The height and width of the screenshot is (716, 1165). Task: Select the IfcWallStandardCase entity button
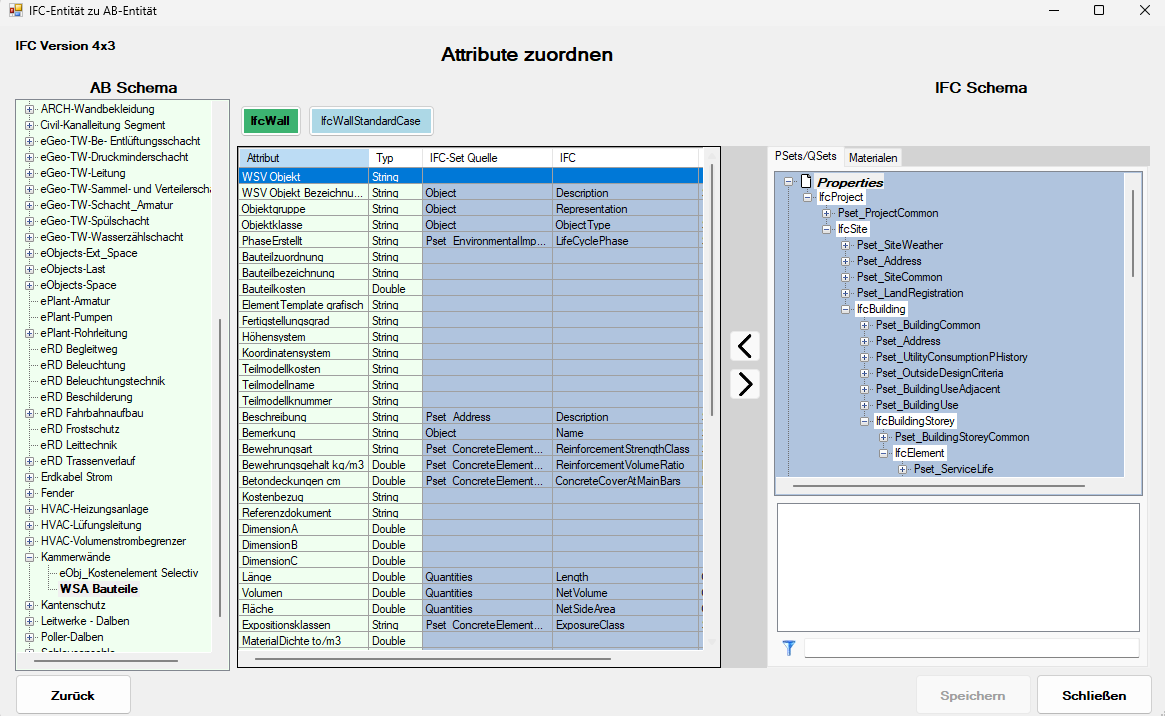[371, 121]
